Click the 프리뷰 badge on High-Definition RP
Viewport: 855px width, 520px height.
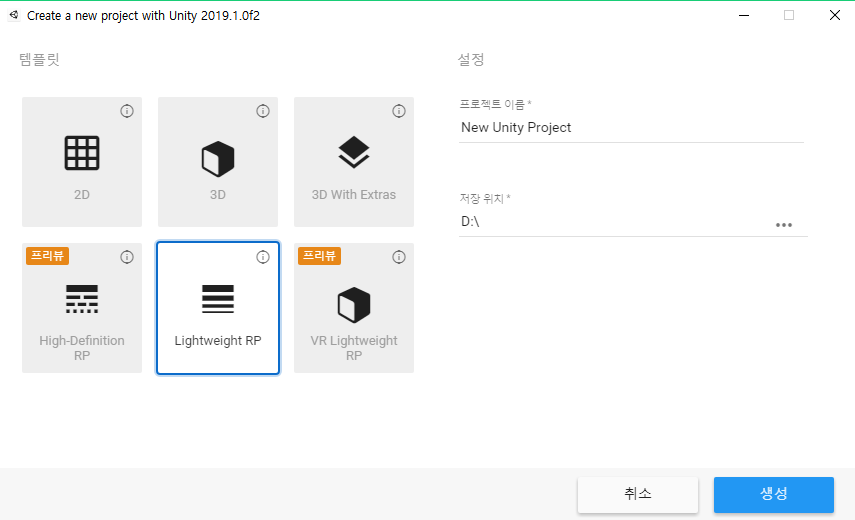point(47,256)
